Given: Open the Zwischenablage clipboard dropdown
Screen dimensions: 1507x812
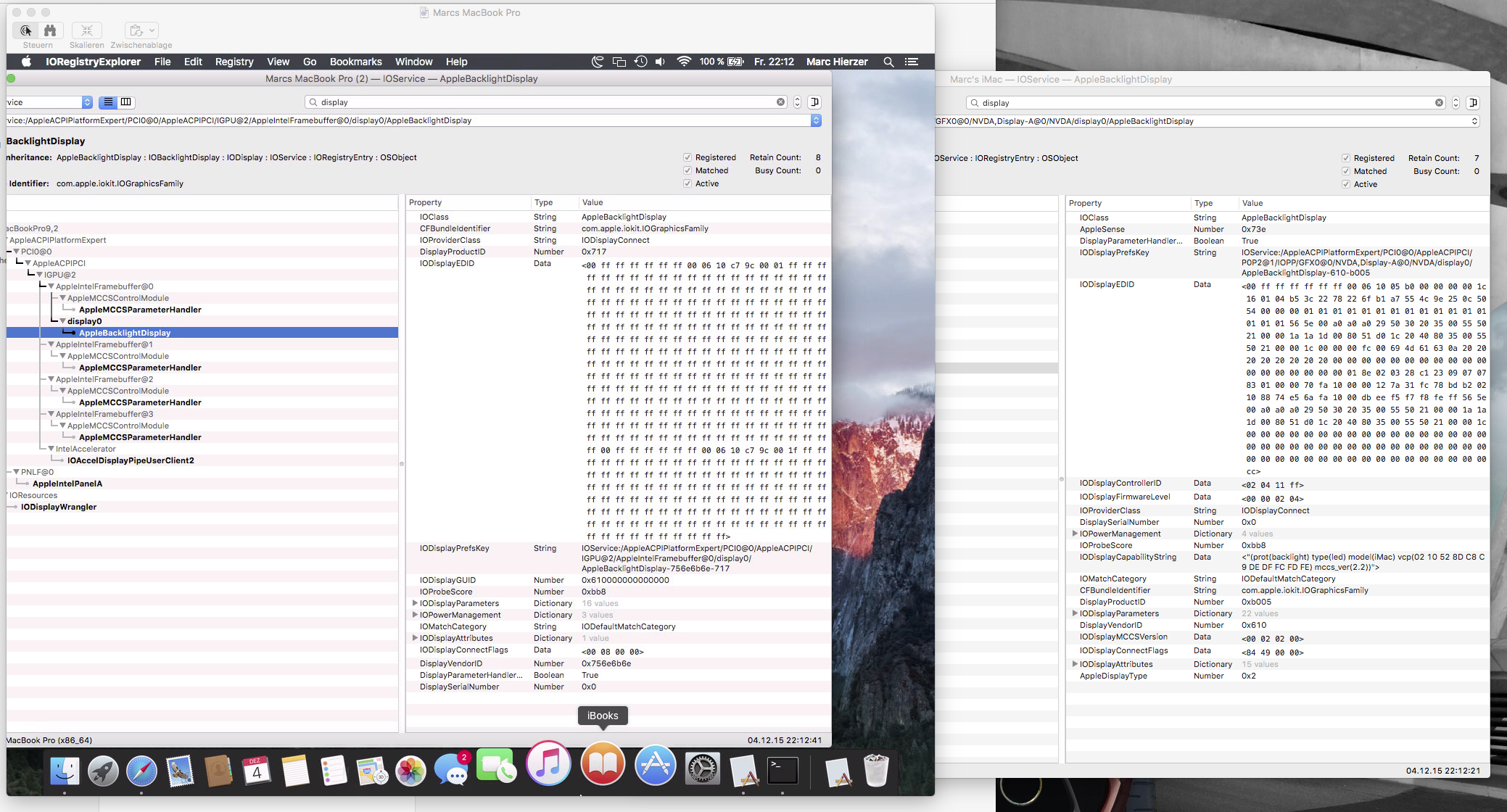Looking at the screenshot, I should click(x=141, y=30).
